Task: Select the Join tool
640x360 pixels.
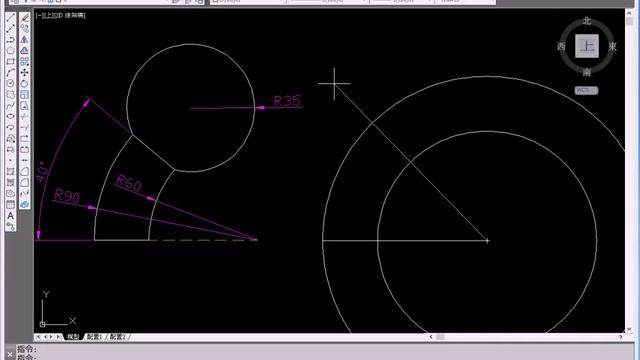Action: click(24, 160)
